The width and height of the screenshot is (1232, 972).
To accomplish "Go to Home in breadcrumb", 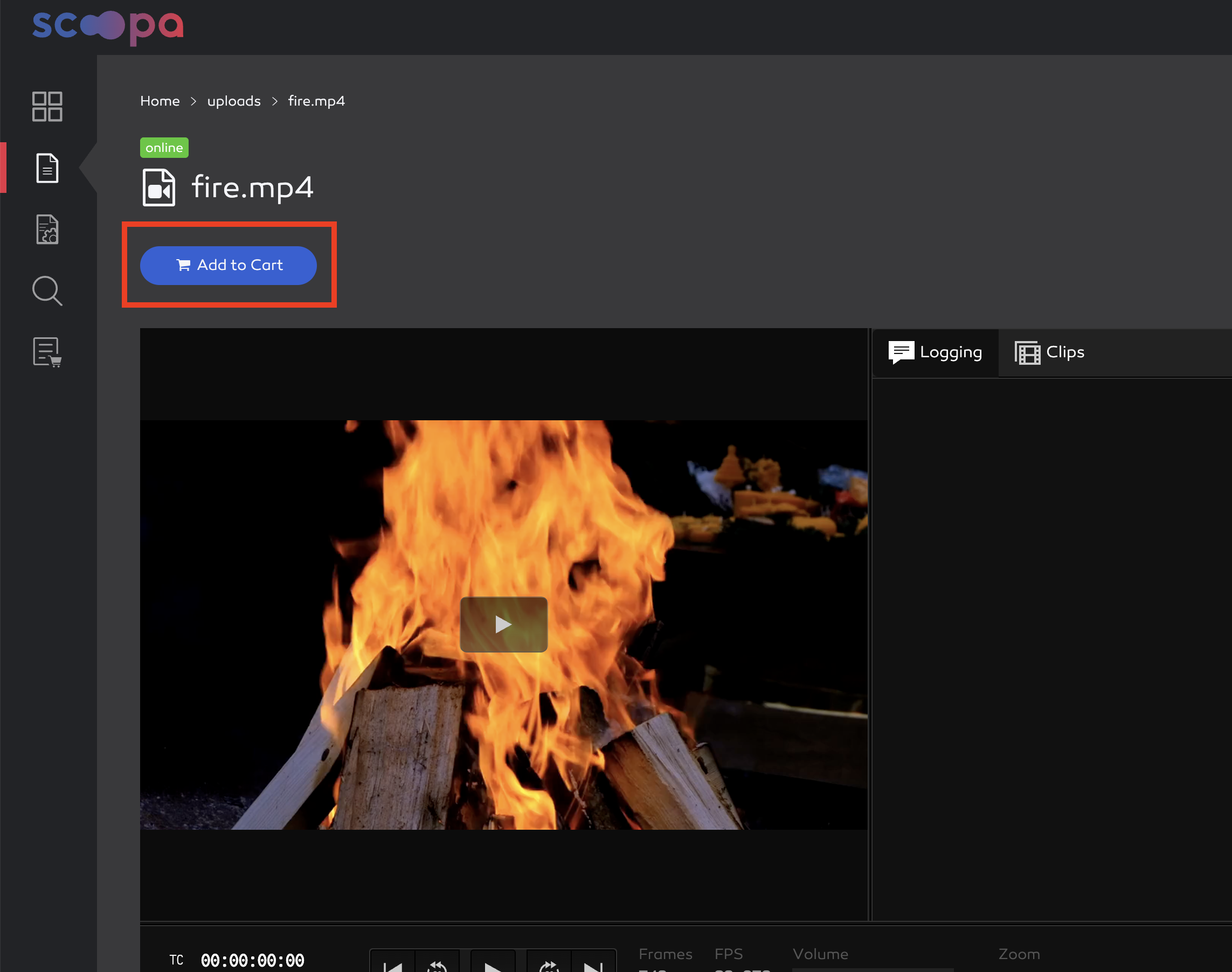I will tap(160, 101).
